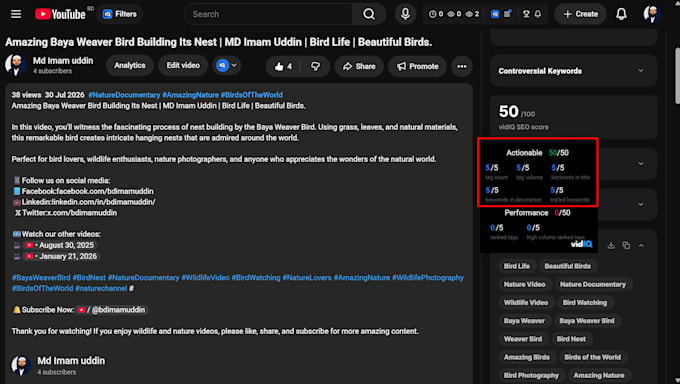
Task: Click Md Imam uddin channel avatar under title
Action: (16, 65)
